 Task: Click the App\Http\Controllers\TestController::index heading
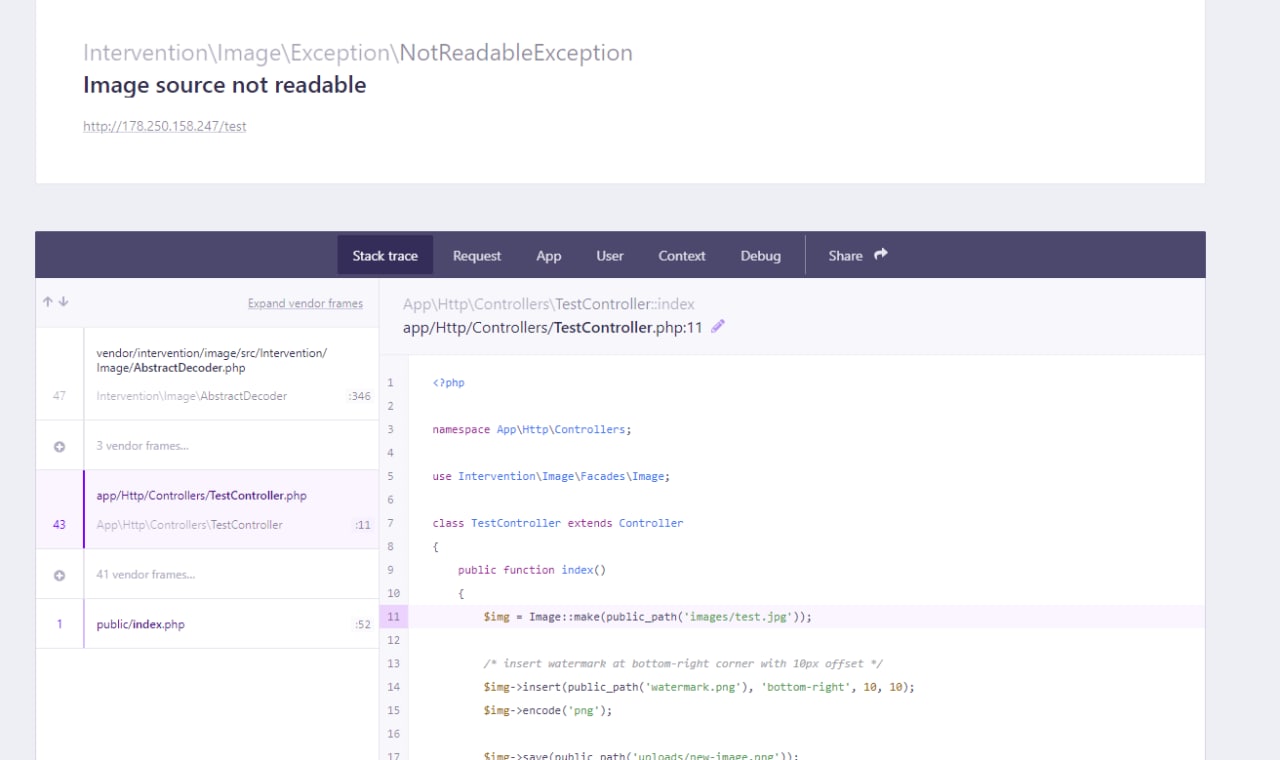point(549,304)
